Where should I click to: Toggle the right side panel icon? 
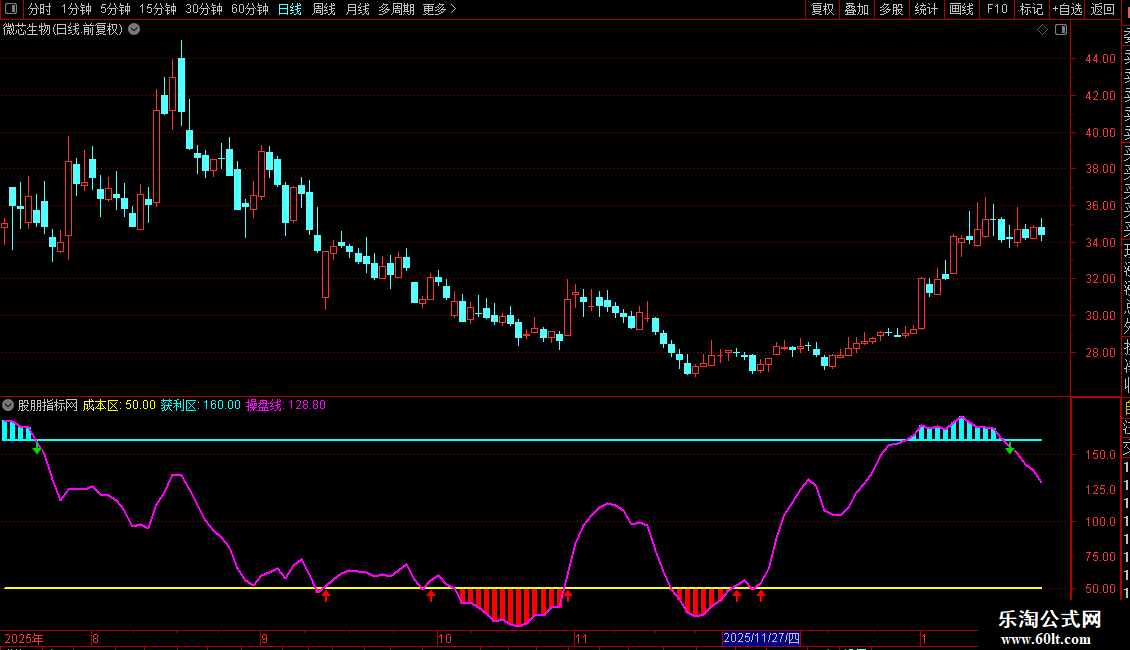pos(1059,30)
